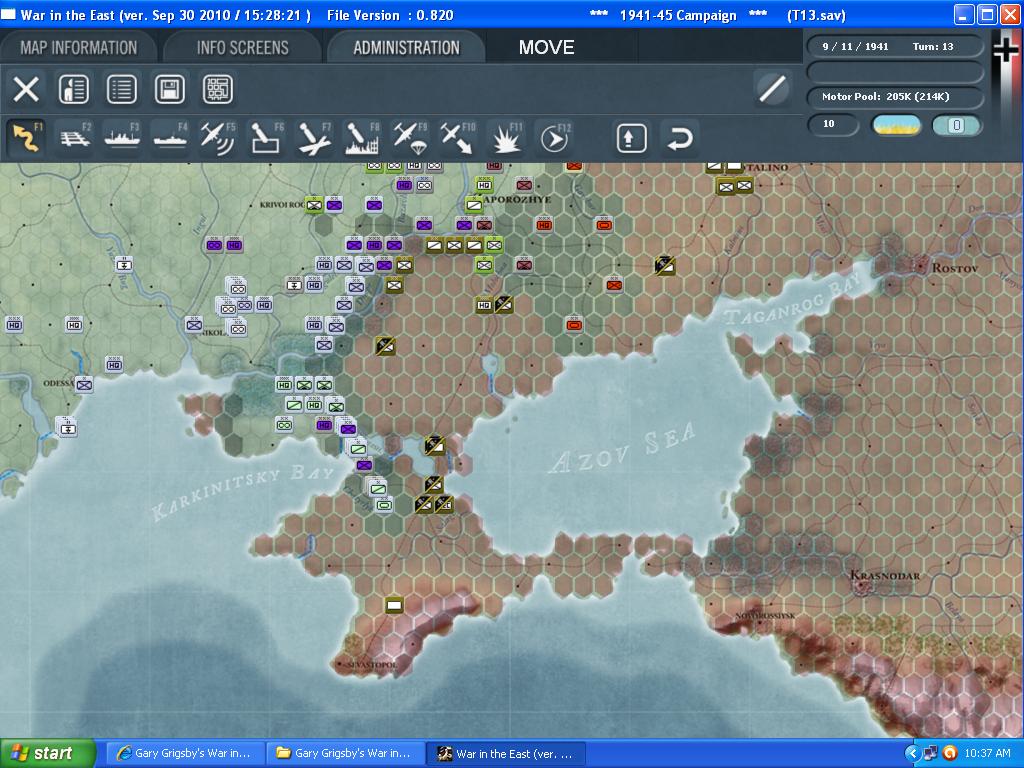
Task: Open the Windows start button
Action: 48,754
